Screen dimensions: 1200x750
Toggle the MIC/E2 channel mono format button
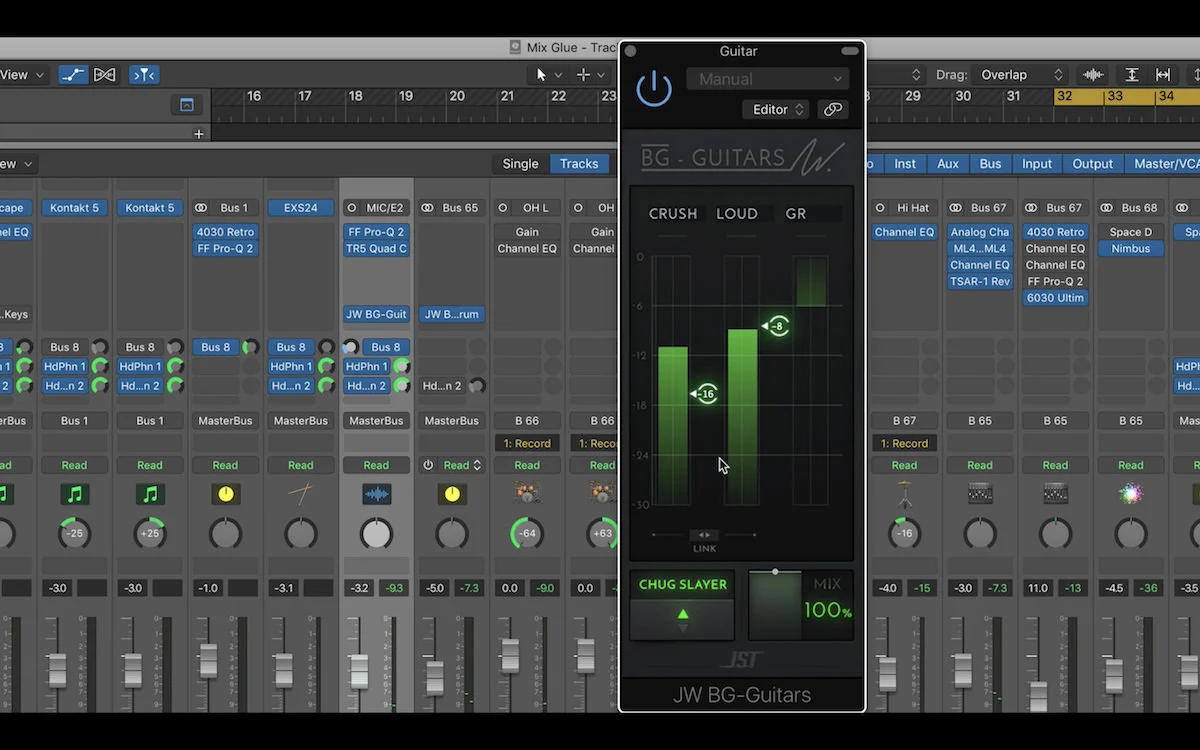click(351, 208)
